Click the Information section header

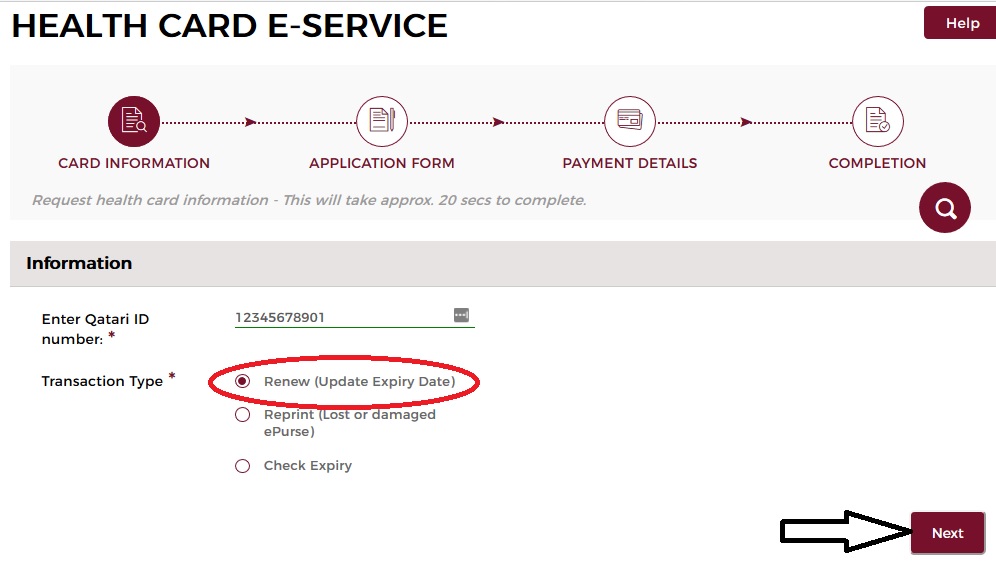(79, 263)
